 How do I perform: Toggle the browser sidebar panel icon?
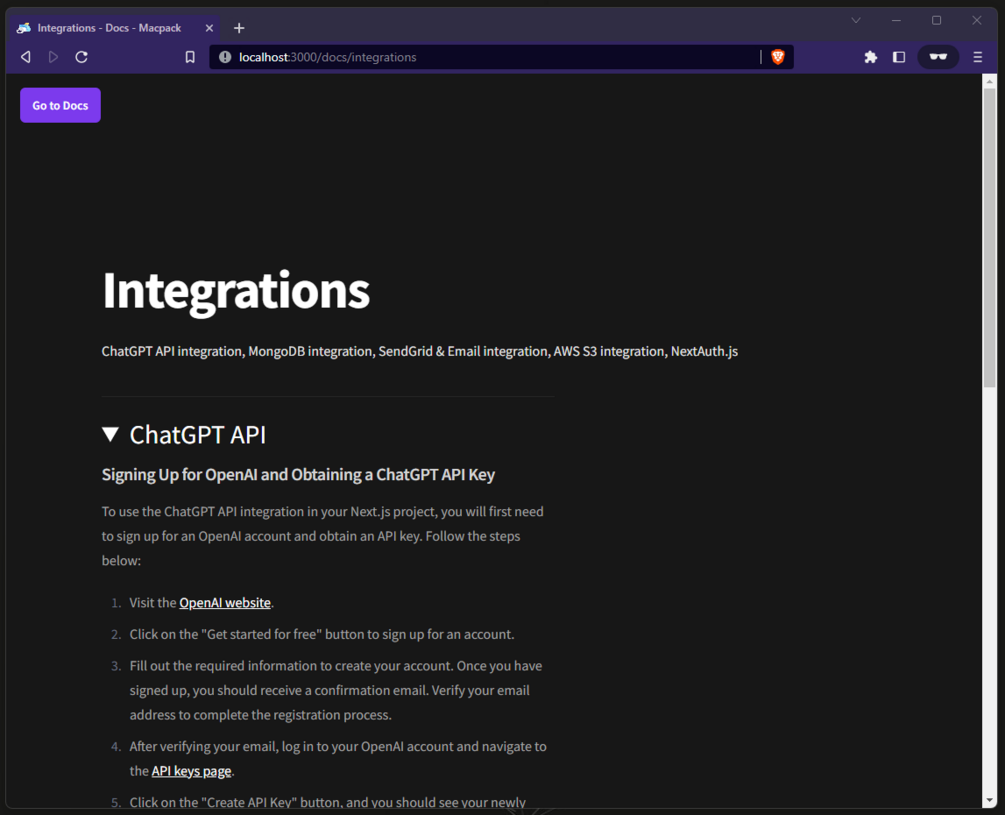(x=899, y=57)
